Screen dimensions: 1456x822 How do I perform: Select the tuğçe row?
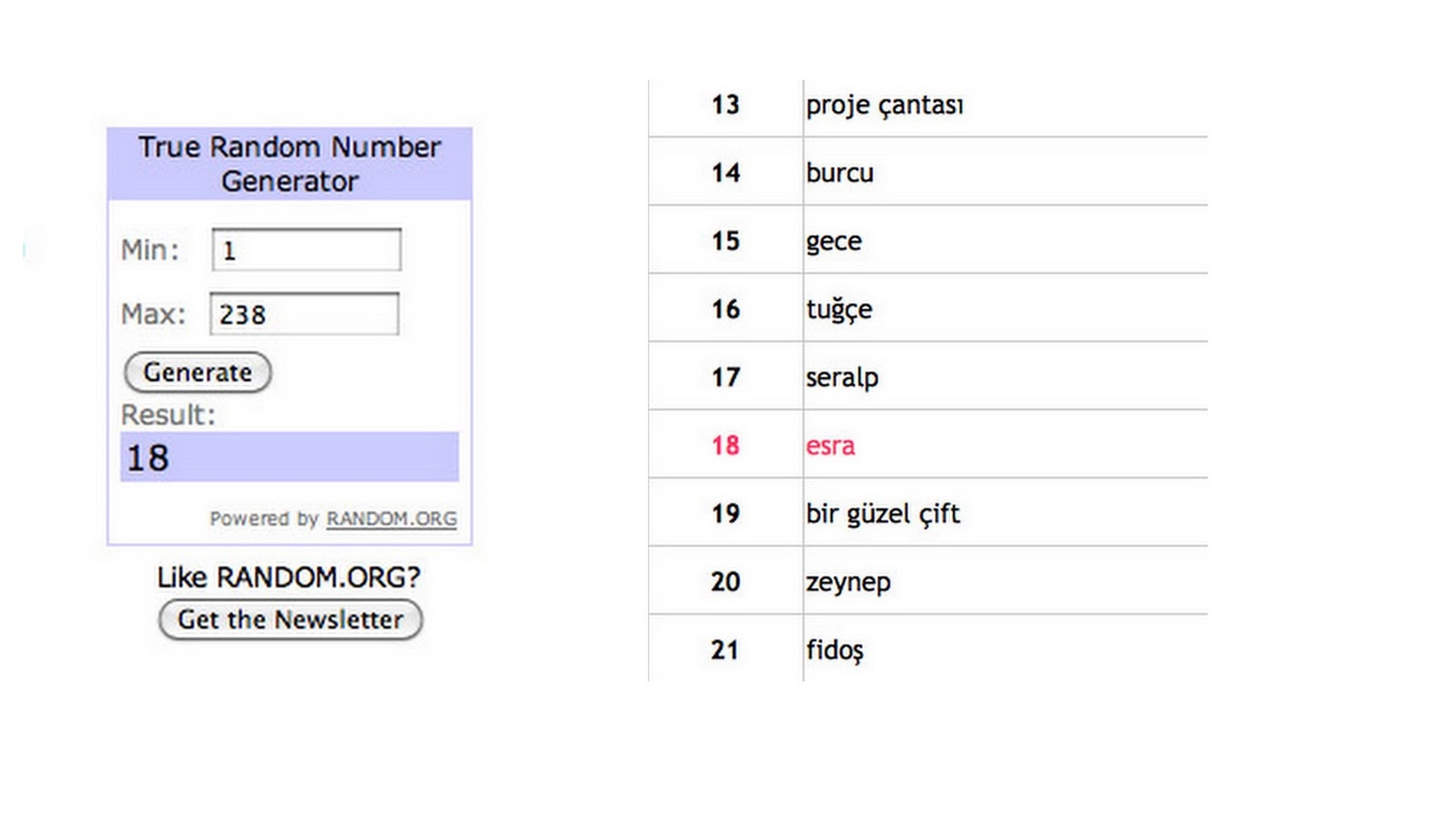click(928, 309)
